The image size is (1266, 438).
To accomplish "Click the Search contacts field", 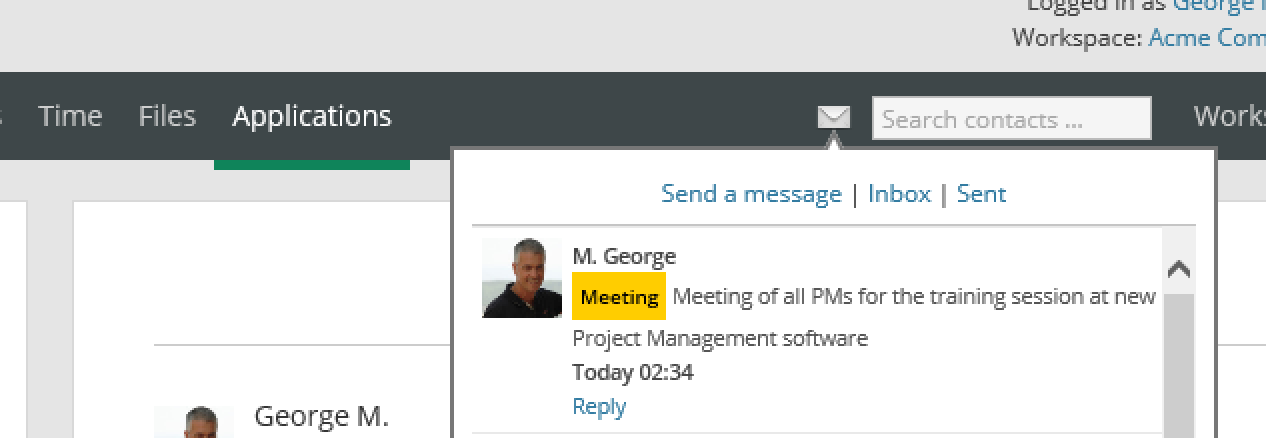I will (x=1011, y=119).
